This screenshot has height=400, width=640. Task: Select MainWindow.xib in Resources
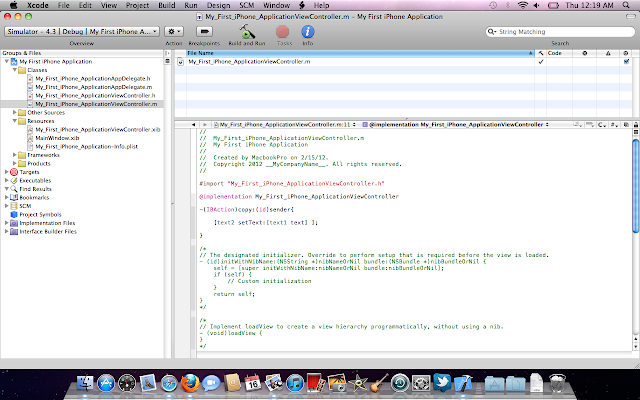[57, 138]
